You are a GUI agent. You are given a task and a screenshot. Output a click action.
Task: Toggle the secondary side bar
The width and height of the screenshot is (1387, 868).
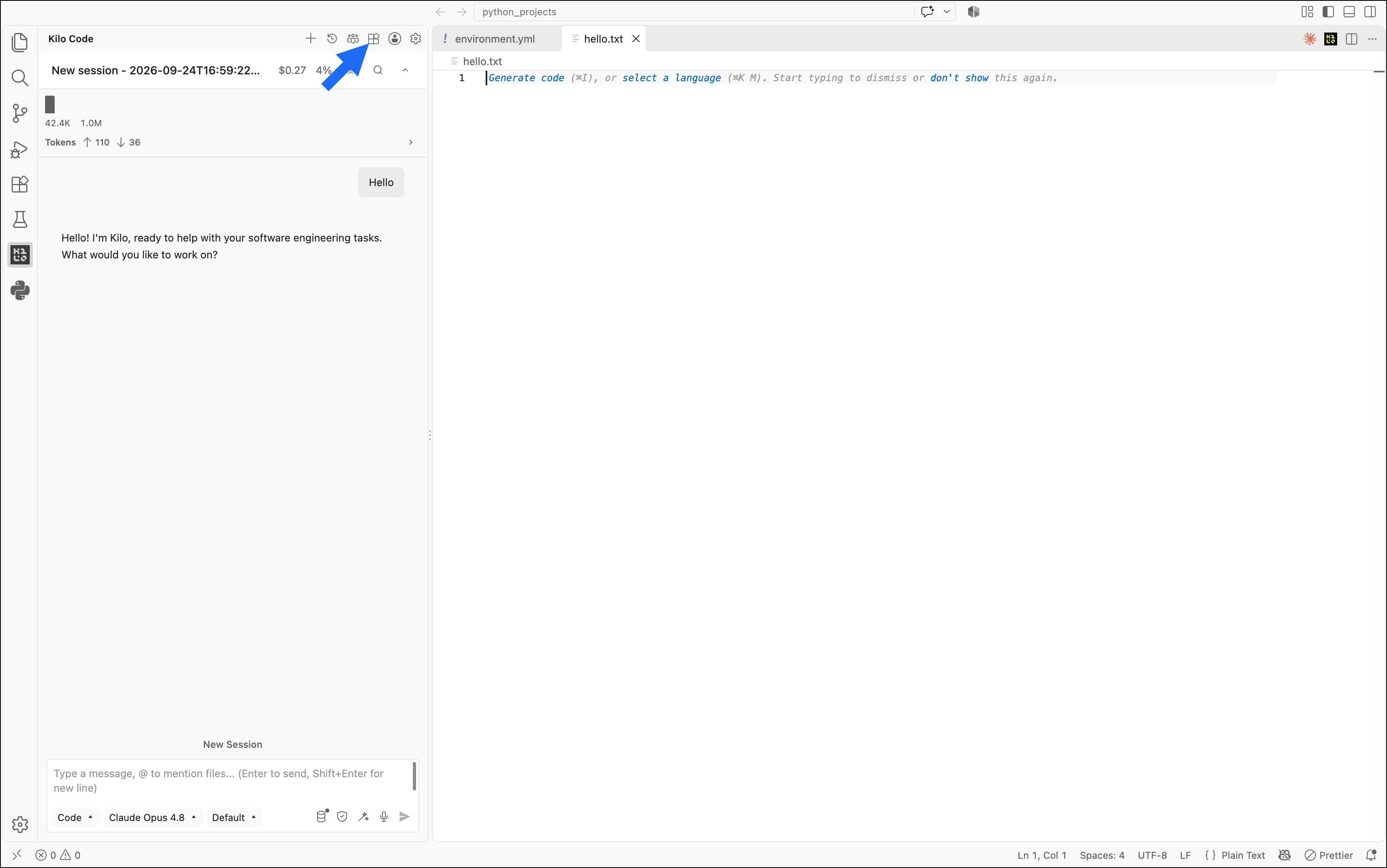1370,12
